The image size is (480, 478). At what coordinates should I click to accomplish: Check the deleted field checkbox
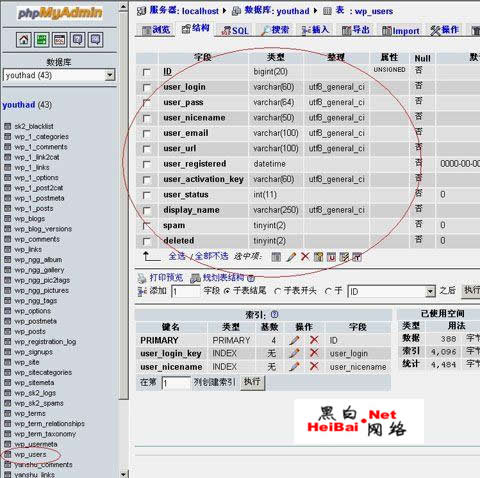tap(146, 241)
